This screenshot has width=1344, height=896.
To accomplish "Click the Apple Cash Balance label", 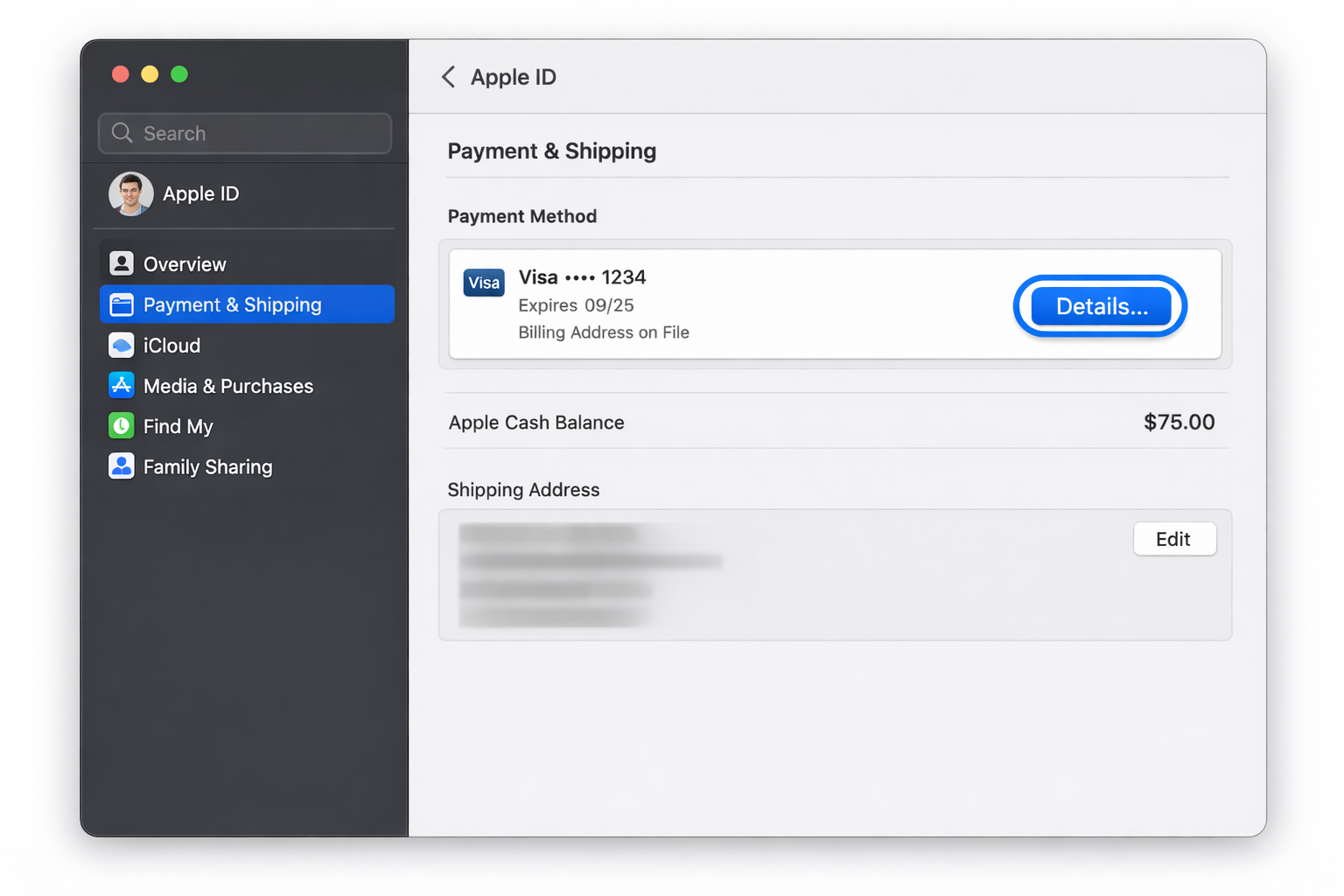I will [536, 423].
